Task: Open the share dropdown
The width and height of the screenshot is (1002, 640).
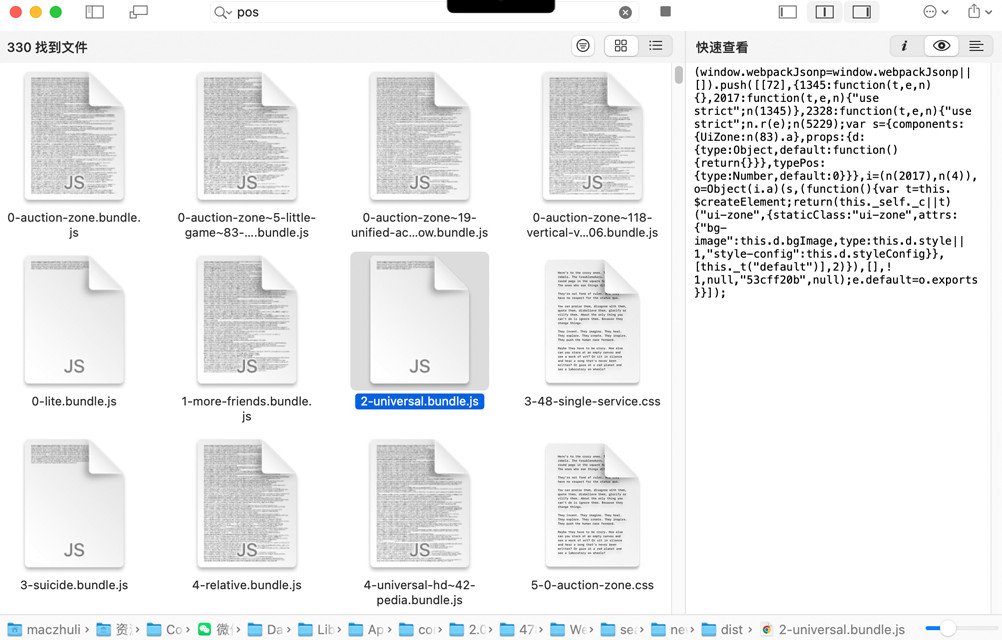Action: pos(979,11)
